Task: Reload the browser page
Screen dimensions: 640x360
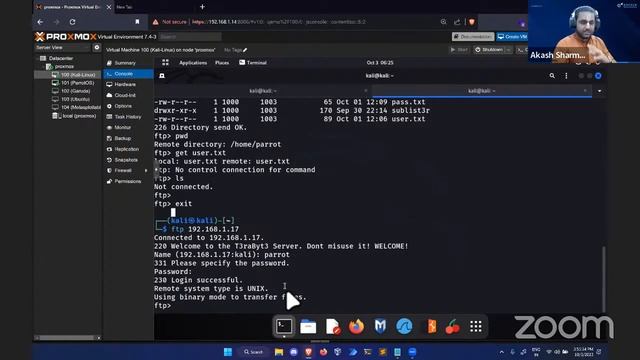Action: click(72, 22)
